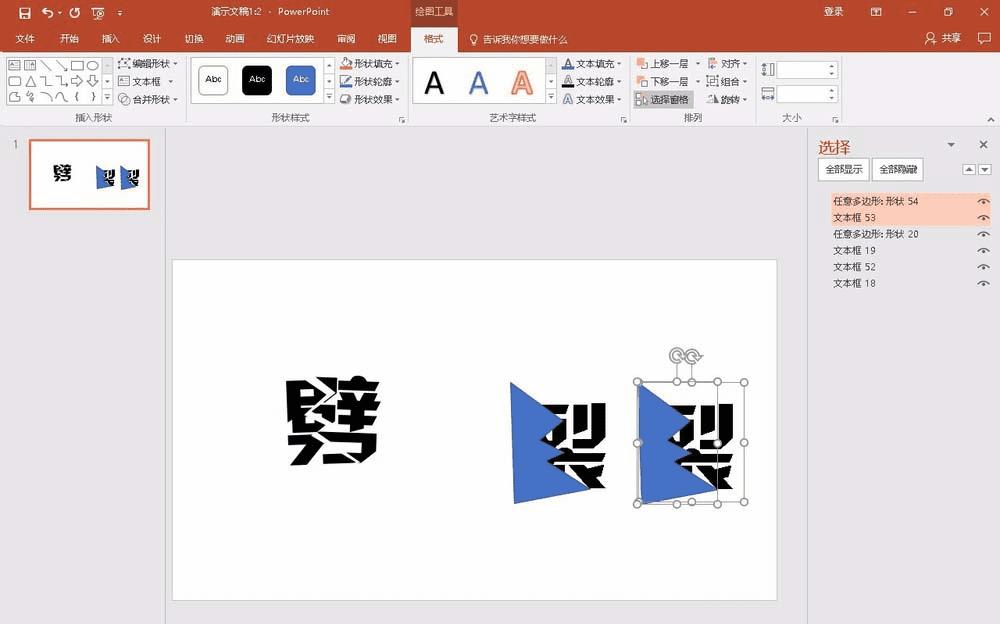This screenshot has height=624, width=1000.
Task: Switch to the 插入 tab
Action: pyautogui.click(x=110, y=39)
